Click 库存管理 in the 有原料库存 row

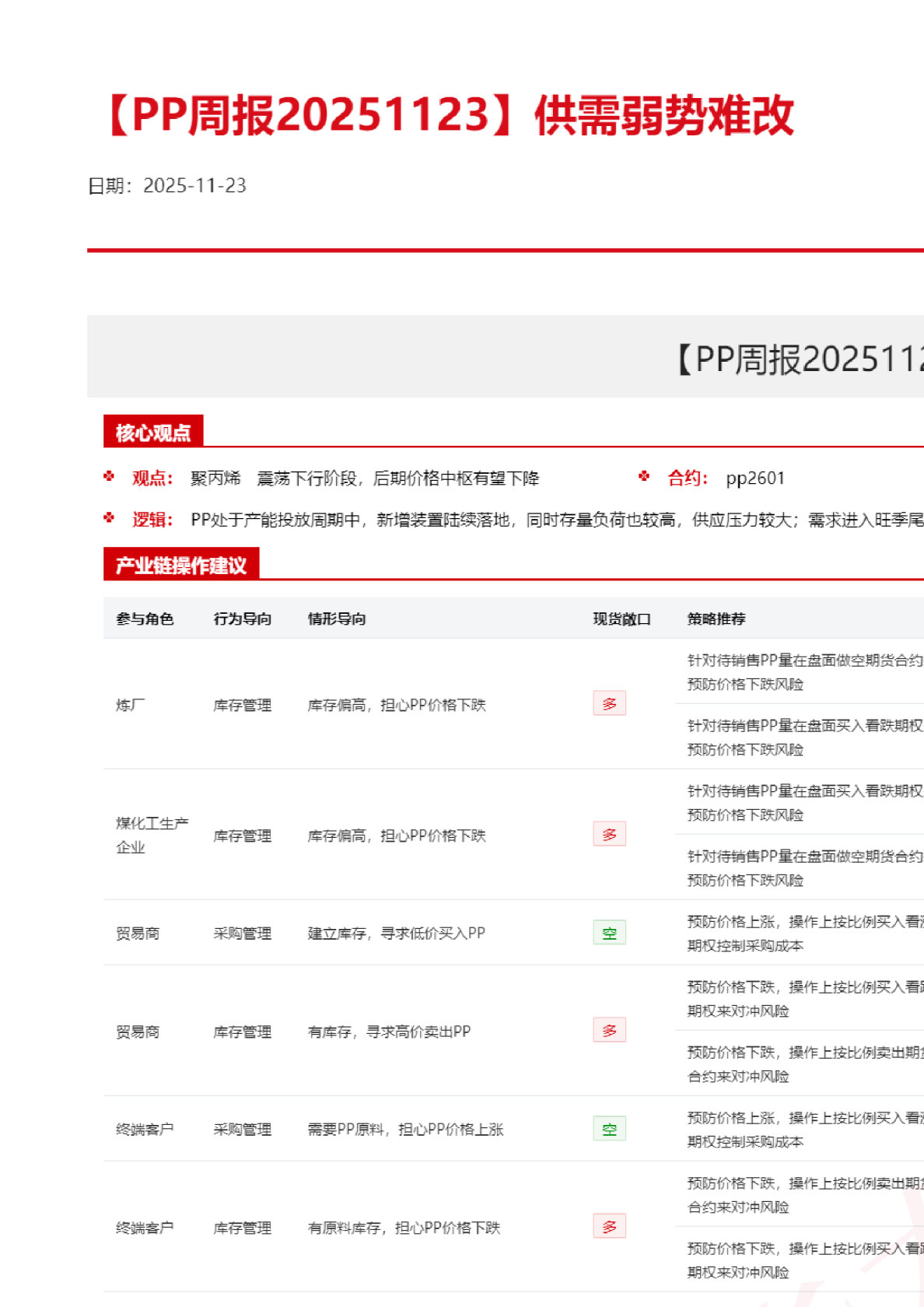(243, 1228)
